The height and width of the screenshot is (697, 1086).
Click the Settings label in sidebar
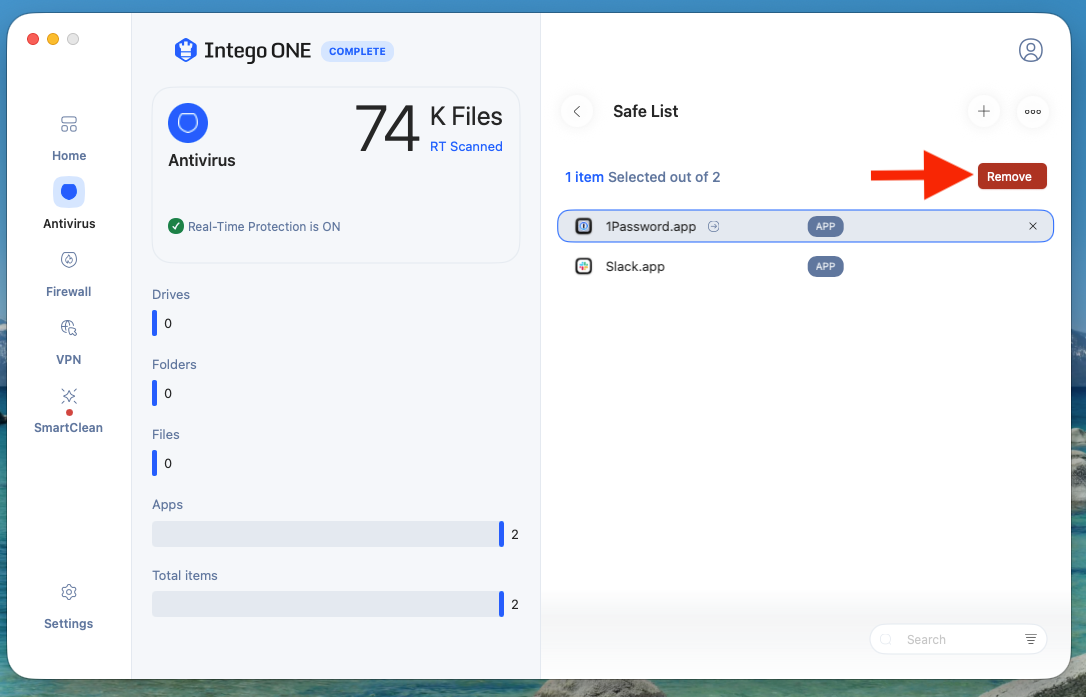tap(69, 624)
